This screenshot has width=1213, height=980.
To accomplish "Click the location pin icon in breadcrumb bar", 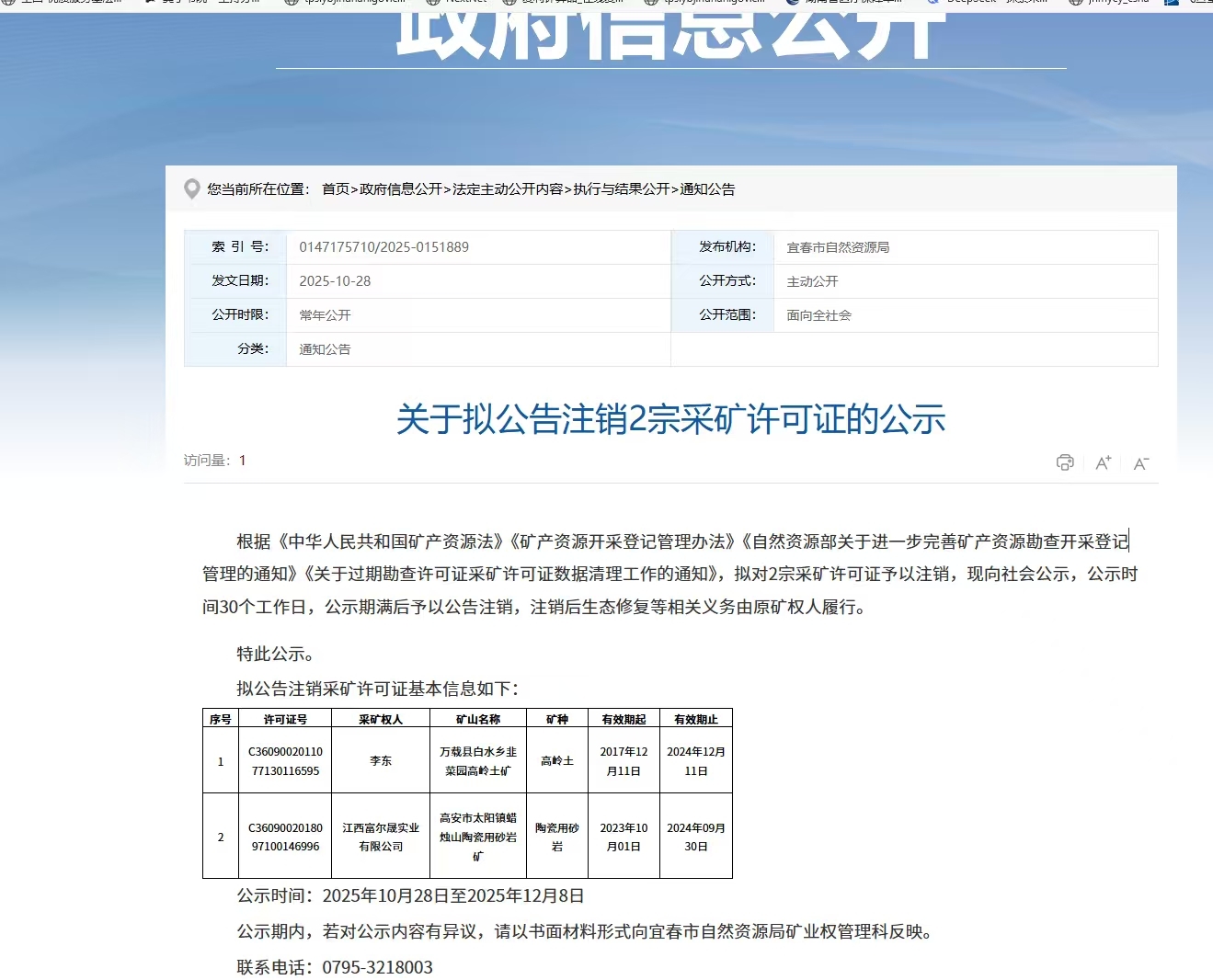I will 192,189.
